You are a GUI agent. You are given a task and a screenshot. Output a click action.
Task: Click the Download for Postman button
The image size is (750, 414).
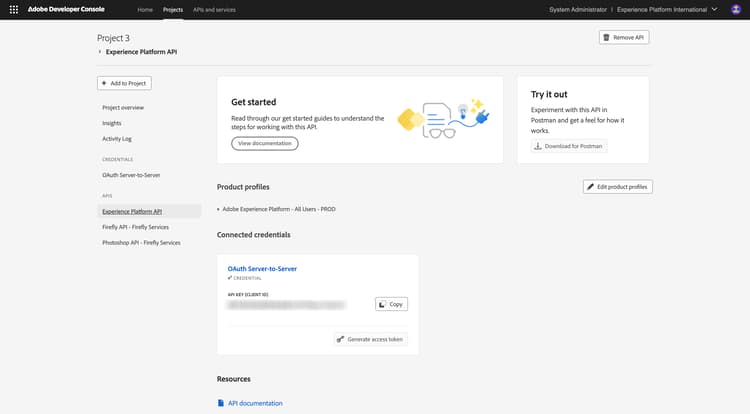pos(569,146)
